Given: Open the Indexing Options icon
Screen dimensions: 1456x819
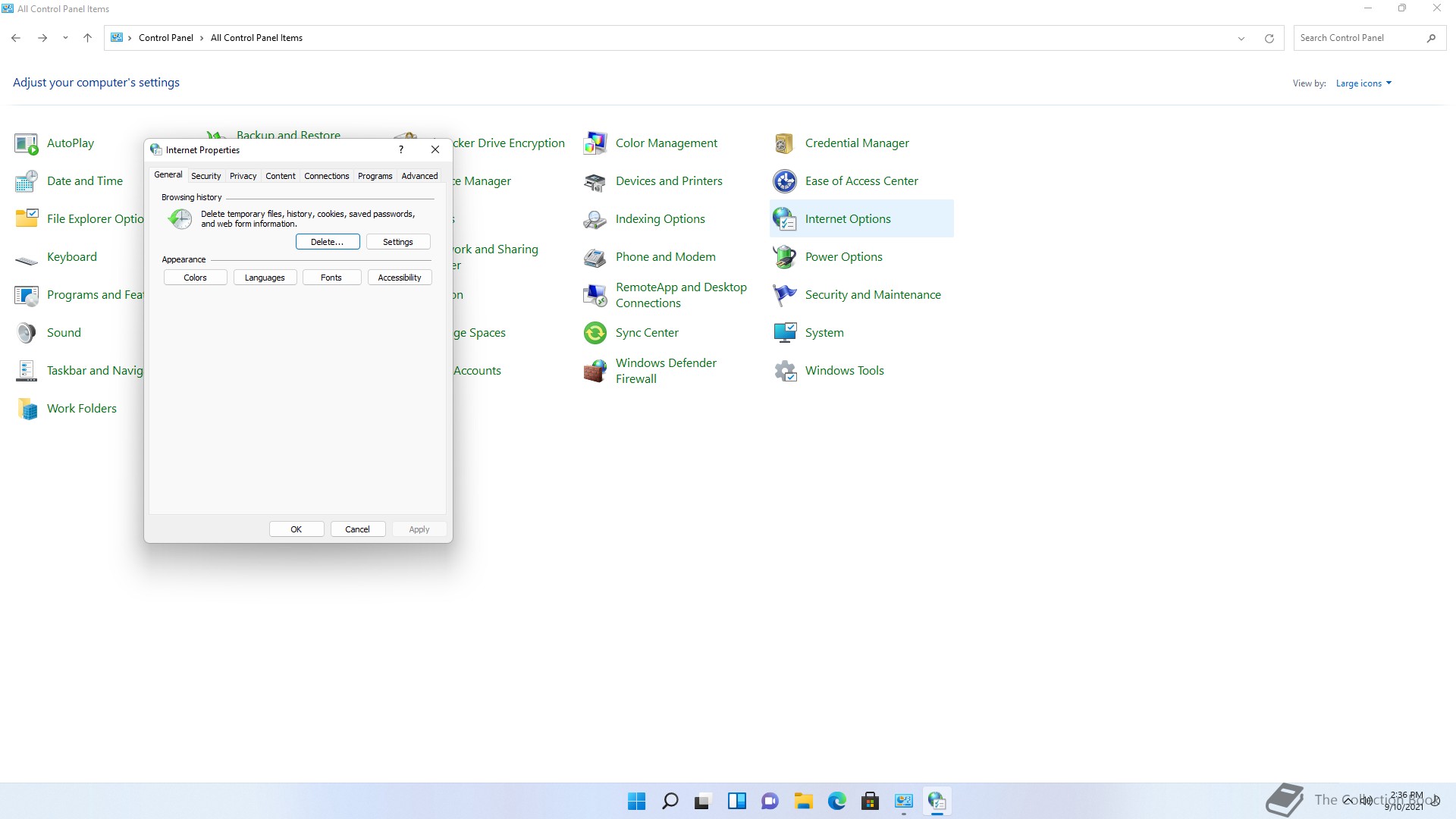Looking at the screenshot, I should click(x=595, y=219).
